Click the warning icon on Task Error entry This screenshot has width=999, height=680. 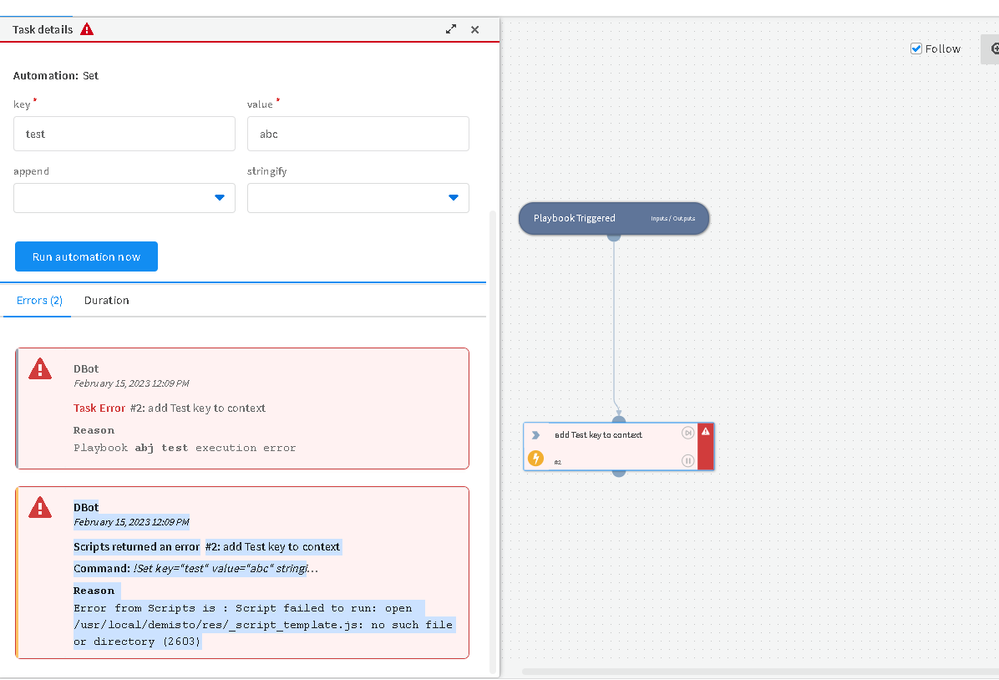[x=40, y=369]
